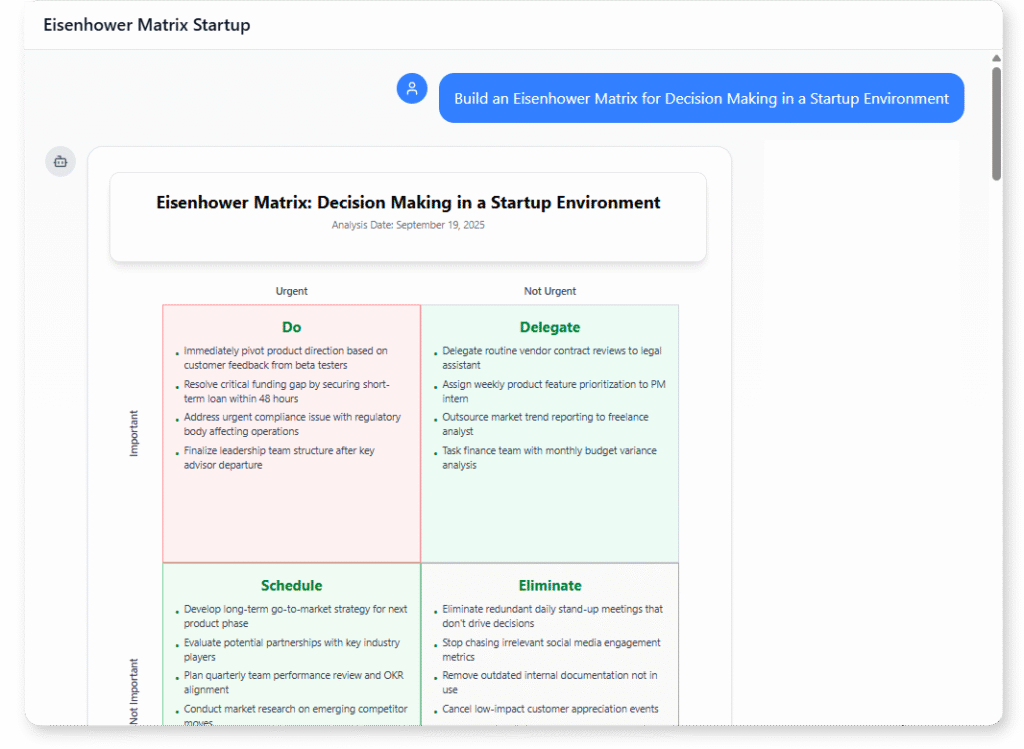The width and height of the screenshot is (1024, 749).
Task: Click the bullet about redundant stand-up meetings
Action: (550, 615)
